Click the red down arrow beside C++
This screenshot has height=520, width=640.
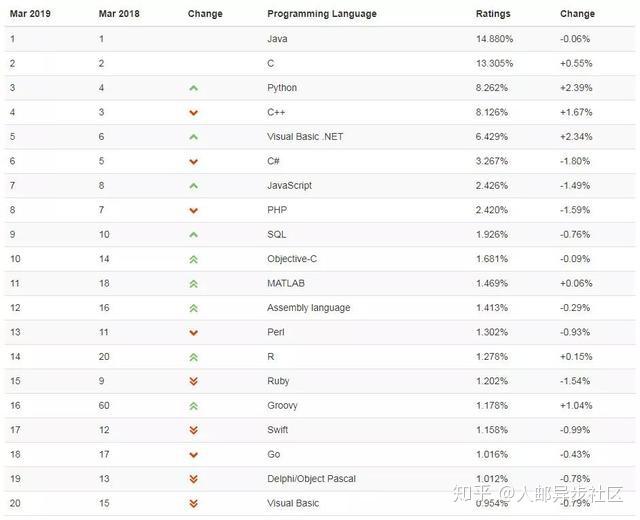tap(193, 113)
